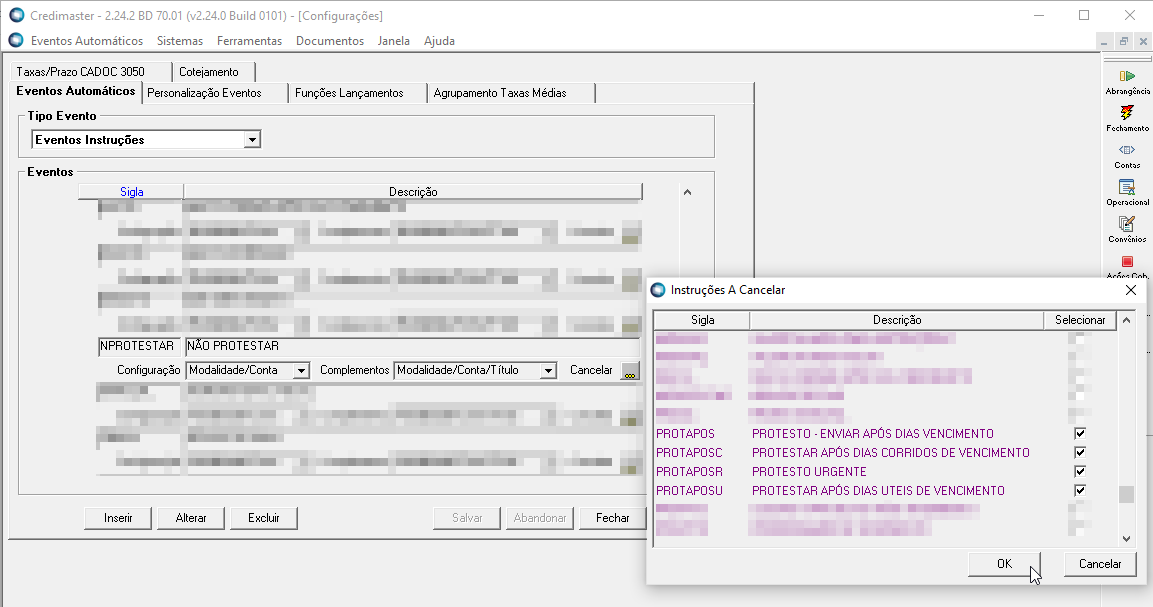Screen dimensions: 1153x607
Task: Click 'PROTESTO URGENTE' description
Action: (809, 472)
